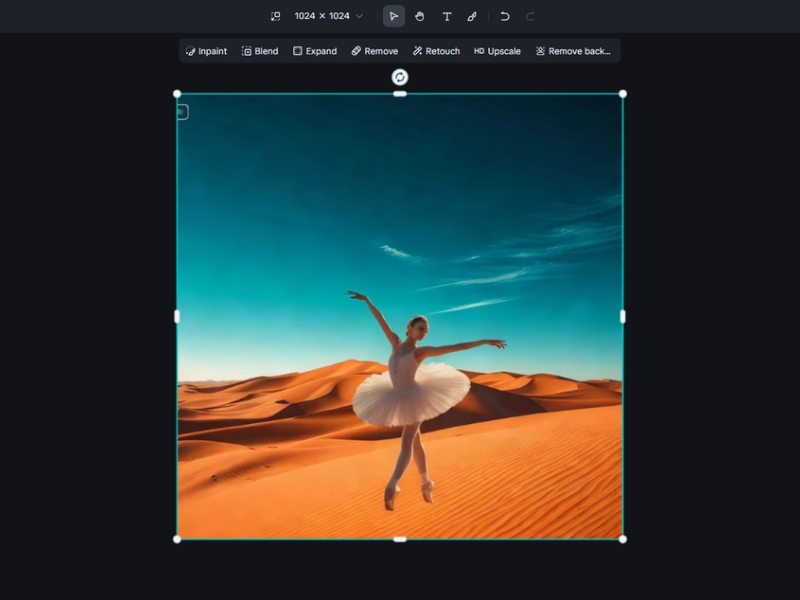Select the hand pan tool
The width and height of the screenshot is (800, 600).
(x=420, y=16)
